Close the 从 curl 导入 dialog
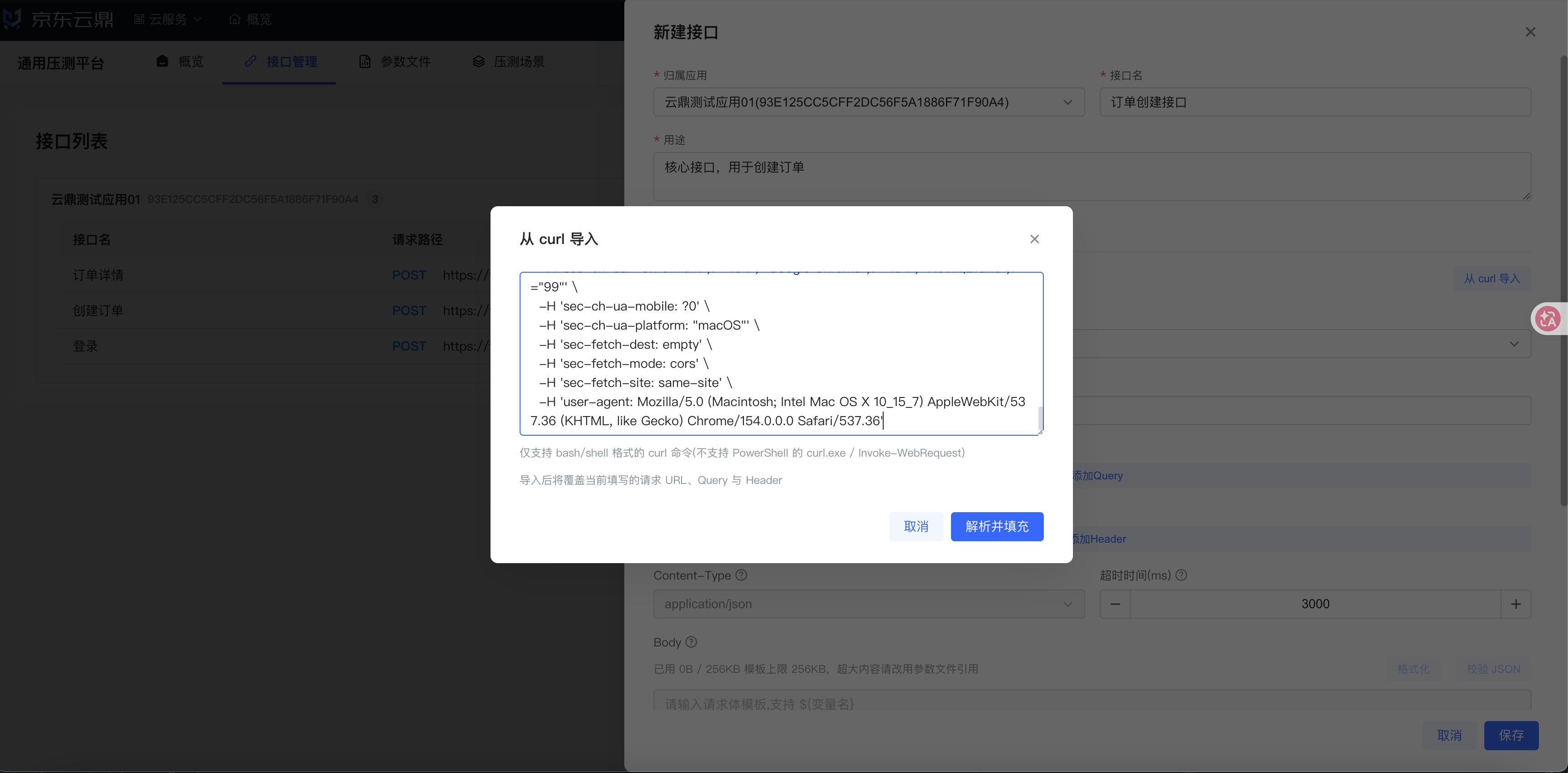 (1034, 239)
